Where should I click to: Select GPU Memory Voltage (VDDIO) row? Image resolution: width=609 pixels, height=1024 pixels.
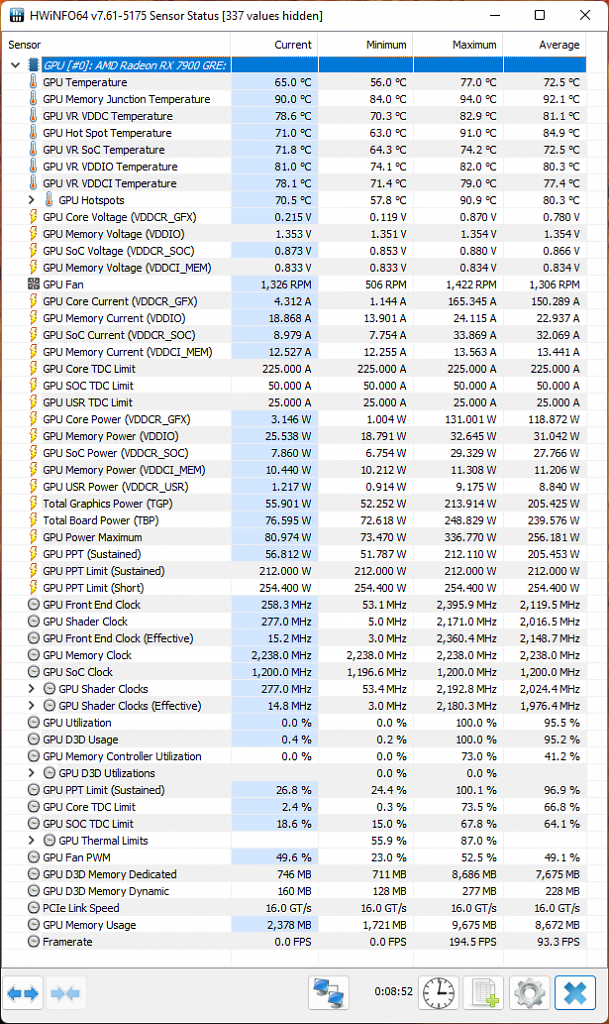coord(294,234)
